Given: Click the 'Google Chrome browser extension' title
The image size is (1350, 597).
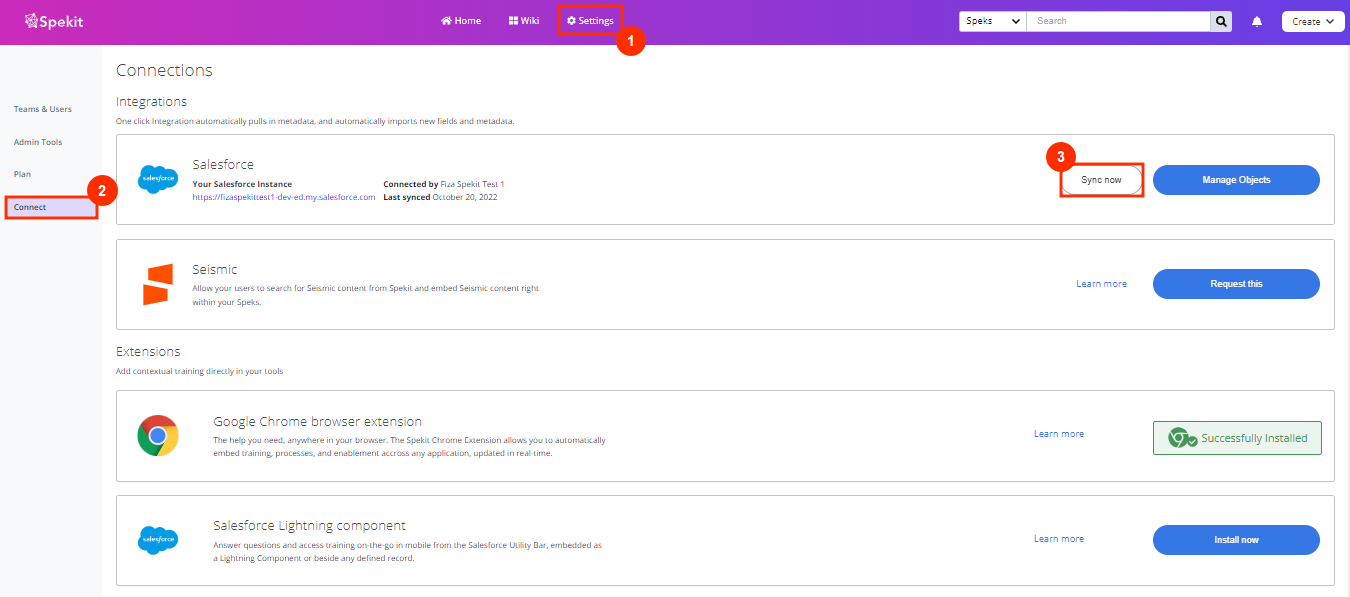Looking at the screenshot, I should (317, 422).
